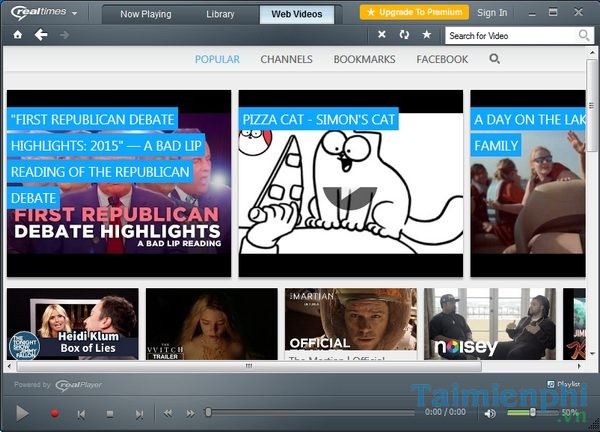Image resolution: width=600 pixels, height=432 pixels.
Task: Click the Sign In link
Action: point(492,13)
